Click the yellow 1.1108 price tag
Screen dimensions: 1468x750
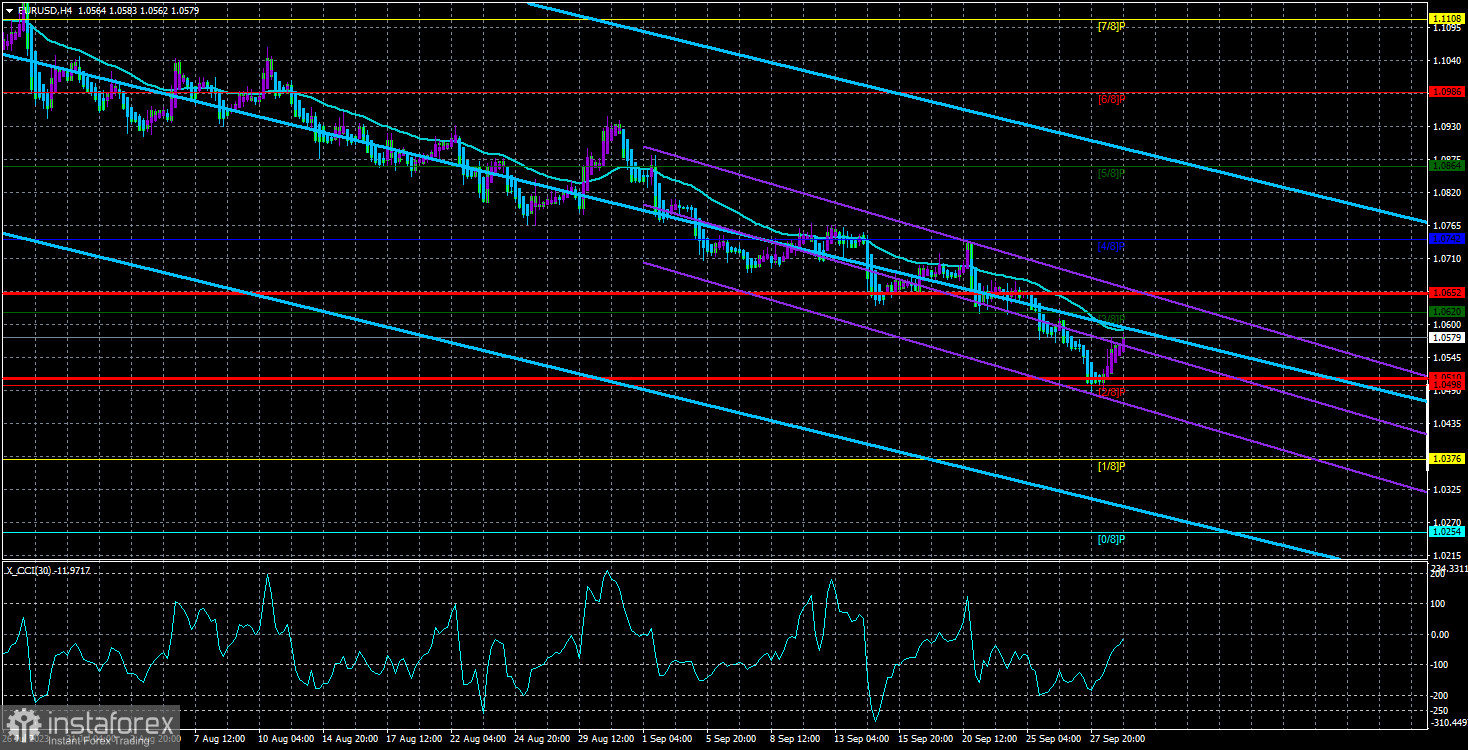(x=1447, y=19)
